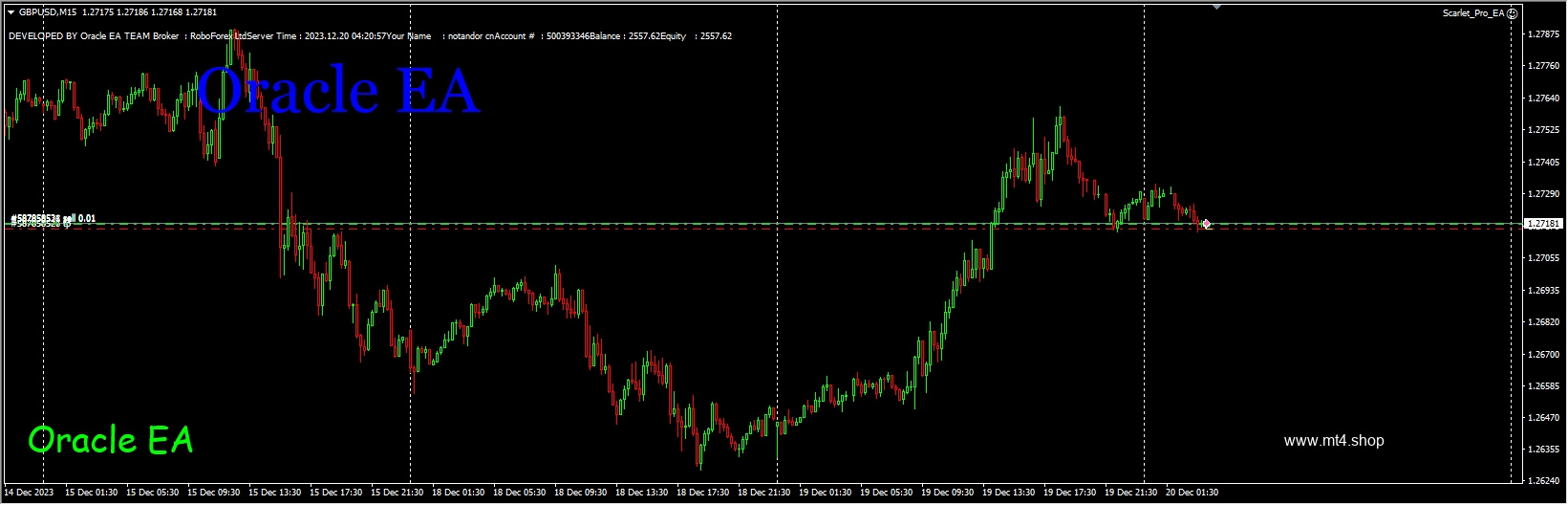This screenshot has height=505, width=1568.
Task: Click the 15 Dec 17:30 time label
Action: pyautogui.click(x=336, y=493)
